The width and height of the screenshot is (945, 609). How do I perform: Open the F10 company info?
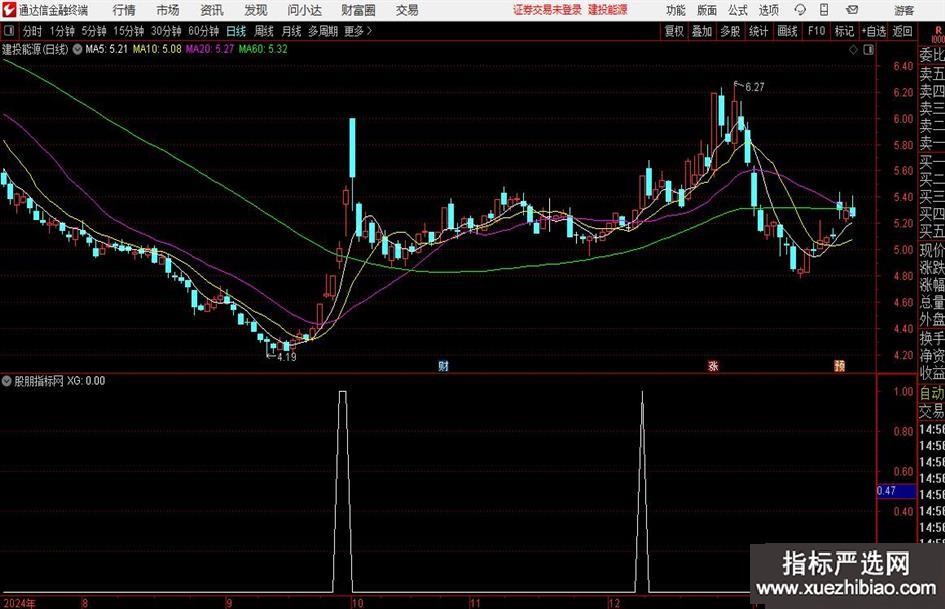pyautogui.click(x=817, y=31)
